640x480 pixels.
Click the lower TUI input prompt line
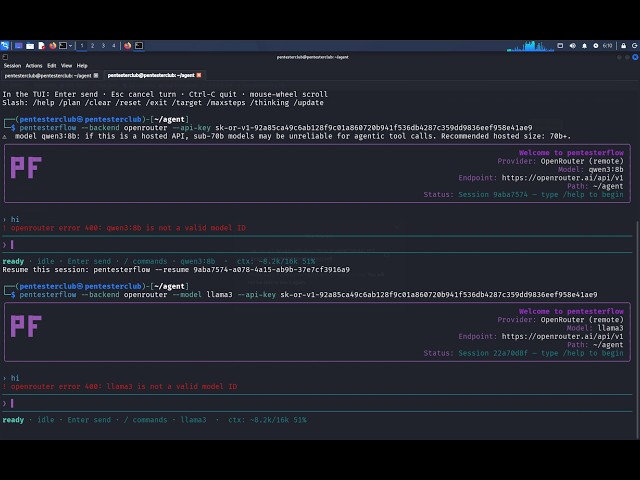[317, 403]
